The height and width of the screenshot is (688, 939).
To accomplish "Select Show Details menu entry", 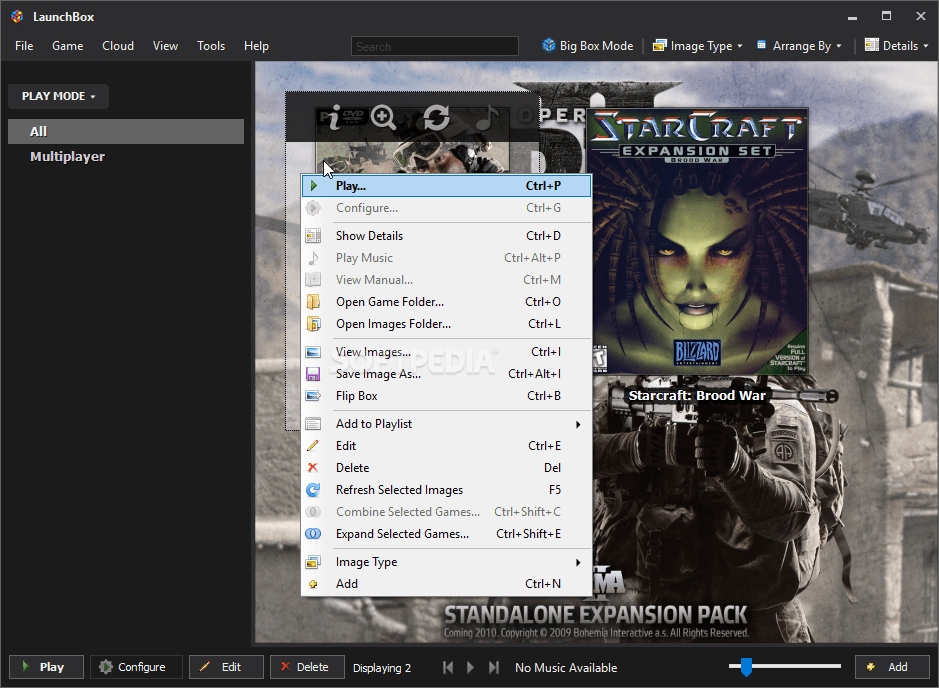I will (446, 236).
